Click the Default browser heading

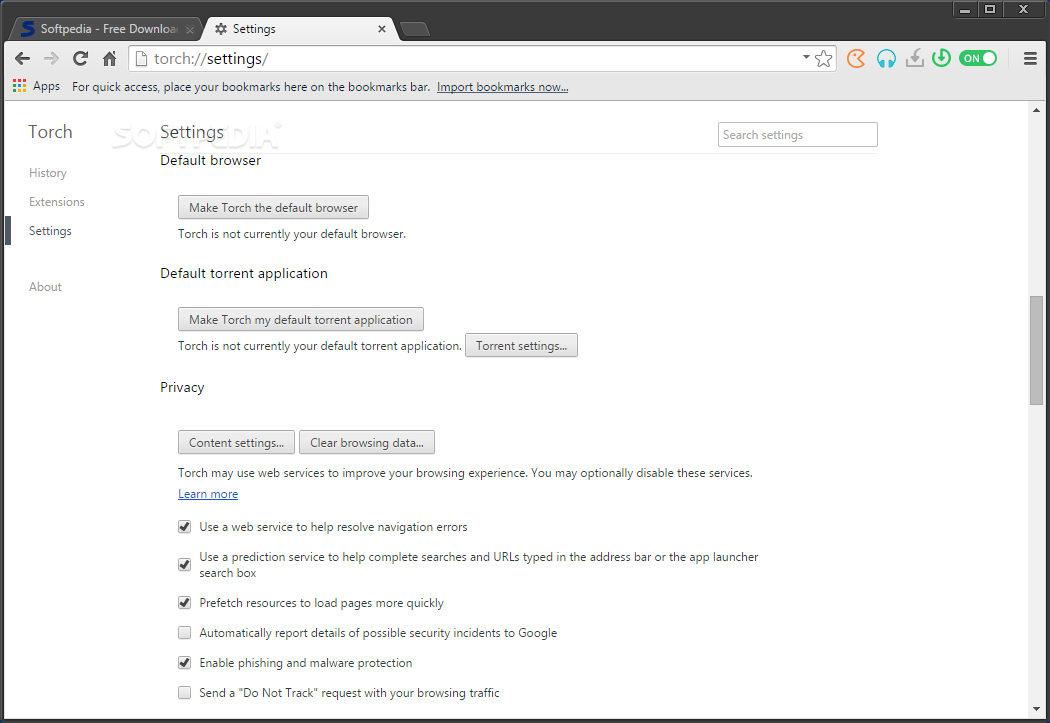click(x=210, y=161)
